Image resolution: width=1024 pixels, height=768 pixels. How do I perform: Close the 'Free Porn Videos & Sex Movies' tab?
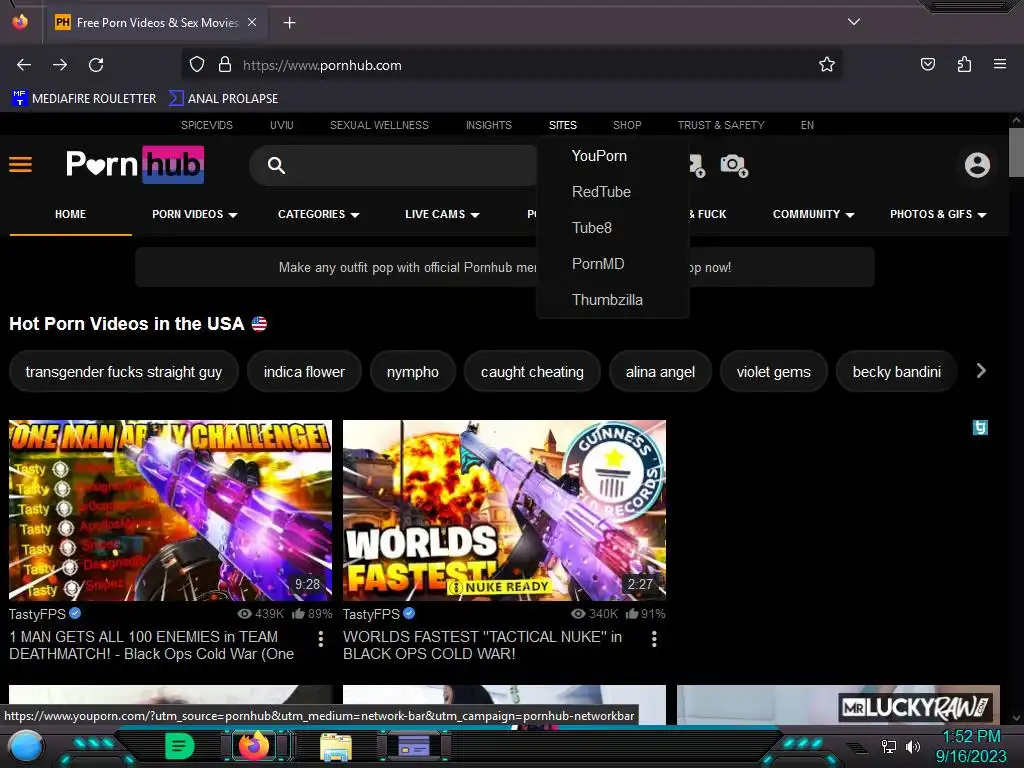coord(252,22)
